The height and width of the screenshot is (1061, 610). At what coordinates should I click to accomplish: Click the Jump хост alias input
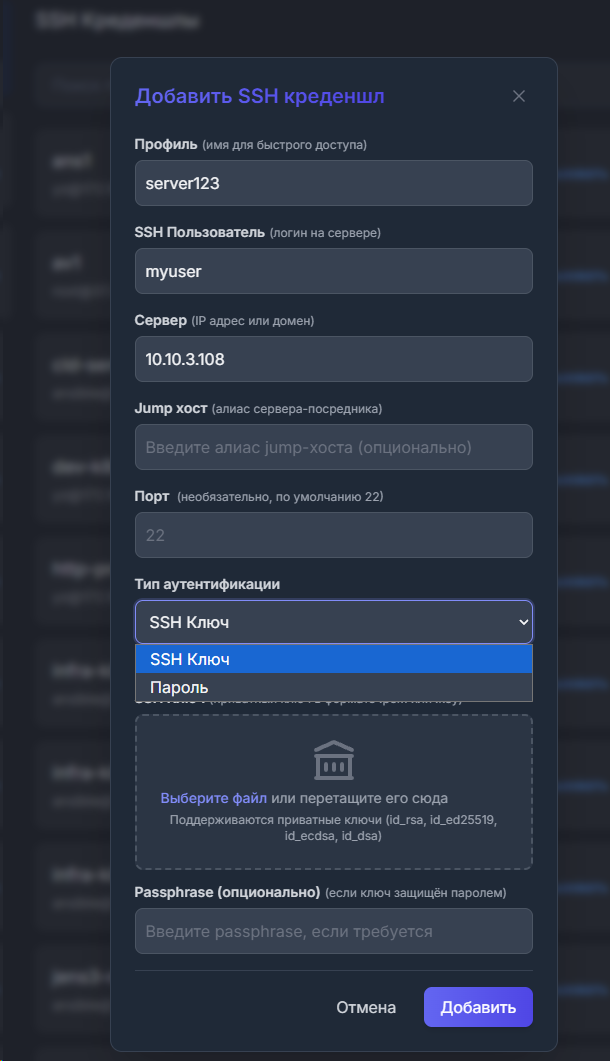tap(334, 447)
